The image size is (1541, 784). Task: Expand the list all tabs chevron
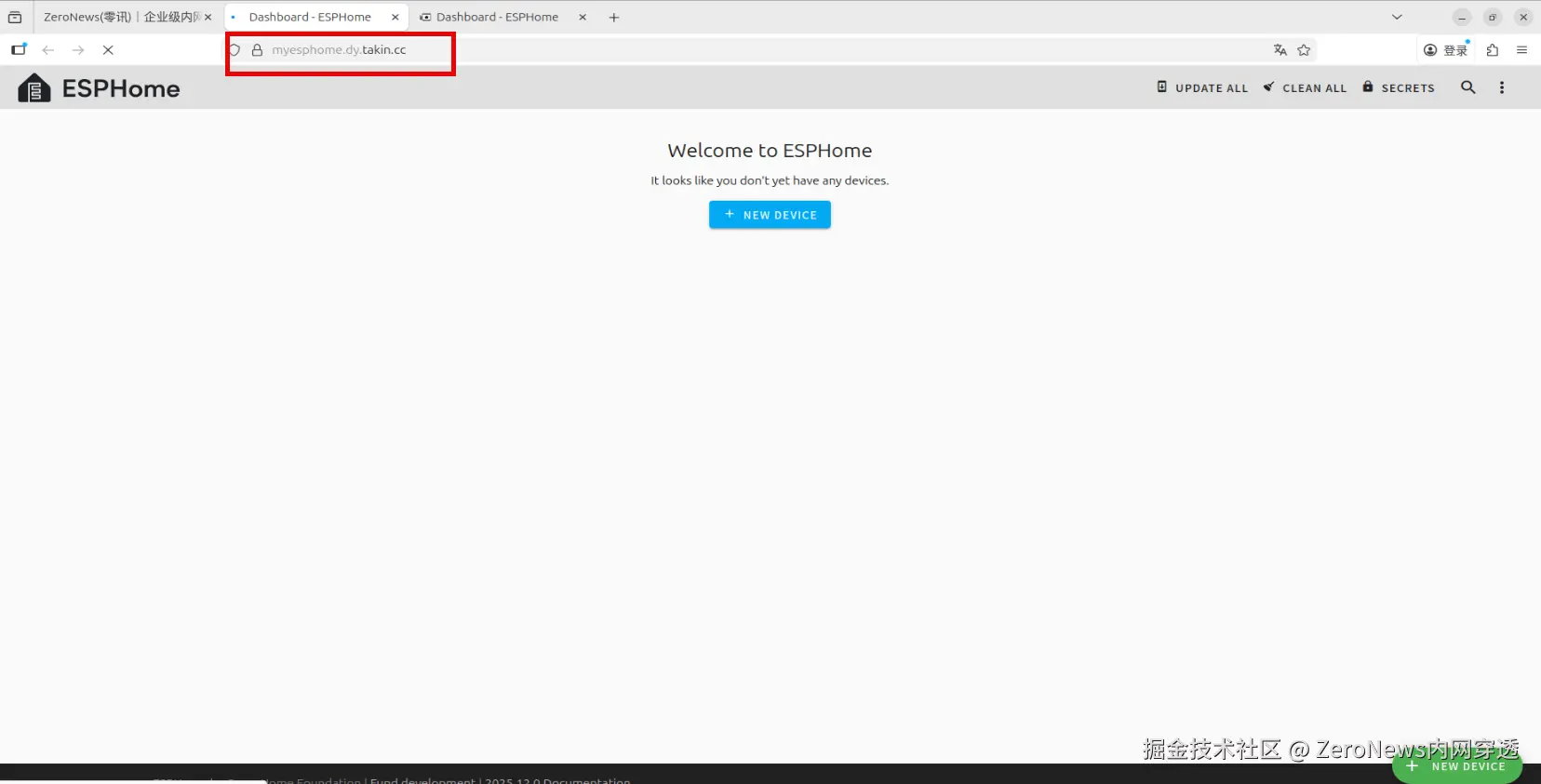[x=1397, y=17]
